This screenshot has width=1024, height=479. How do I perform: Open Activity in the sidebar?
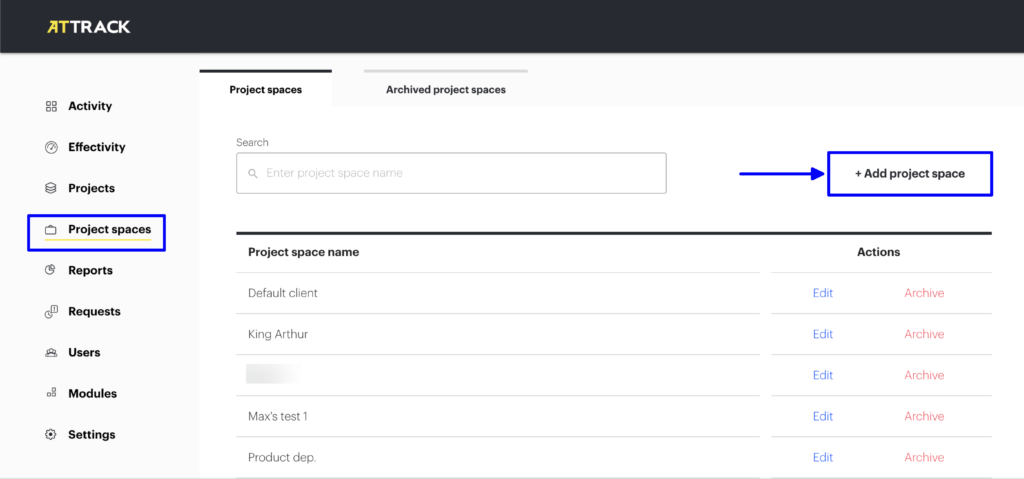(89, 107)
